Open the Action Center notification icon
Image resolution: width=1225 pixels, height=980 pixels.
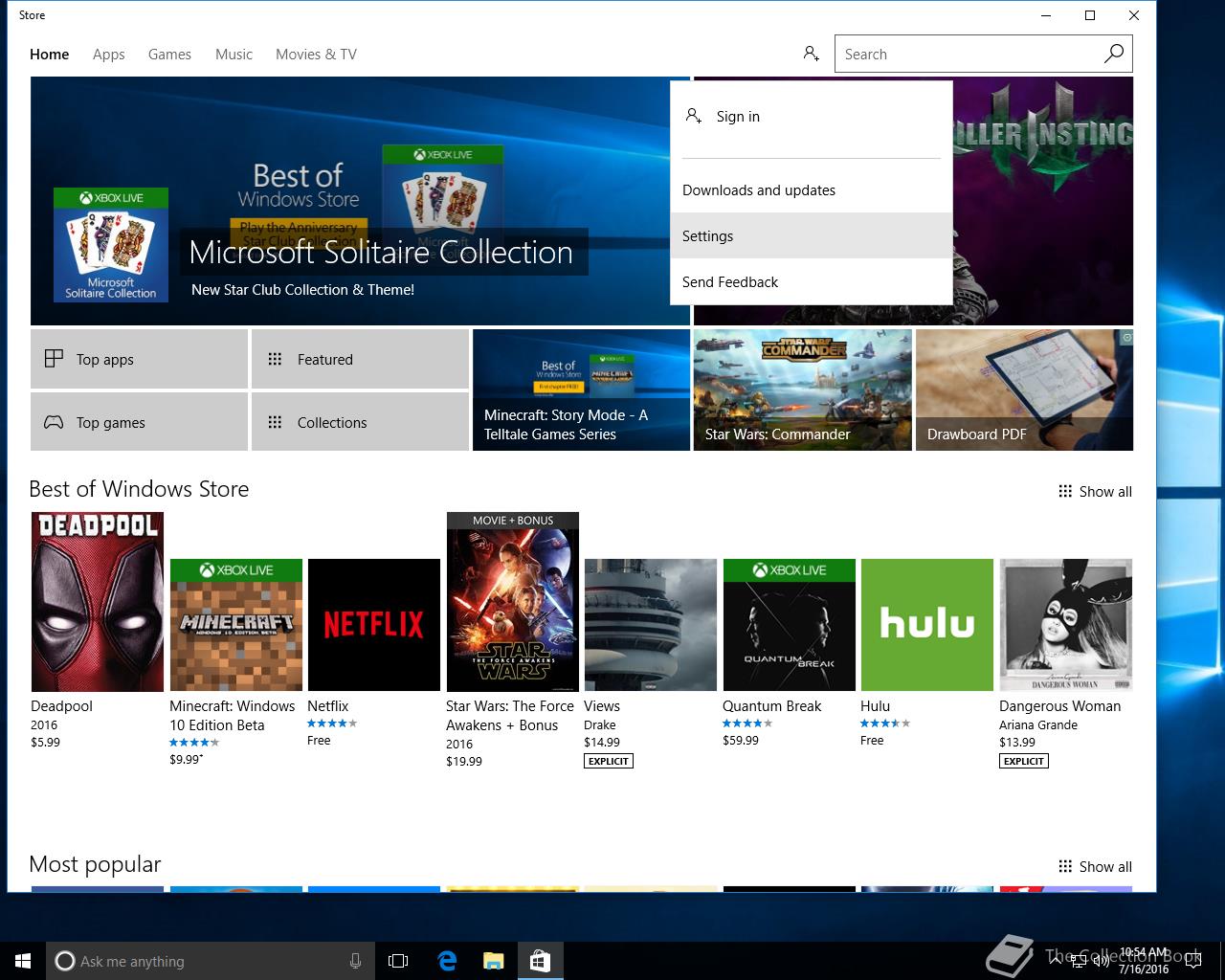[1192, 961]
